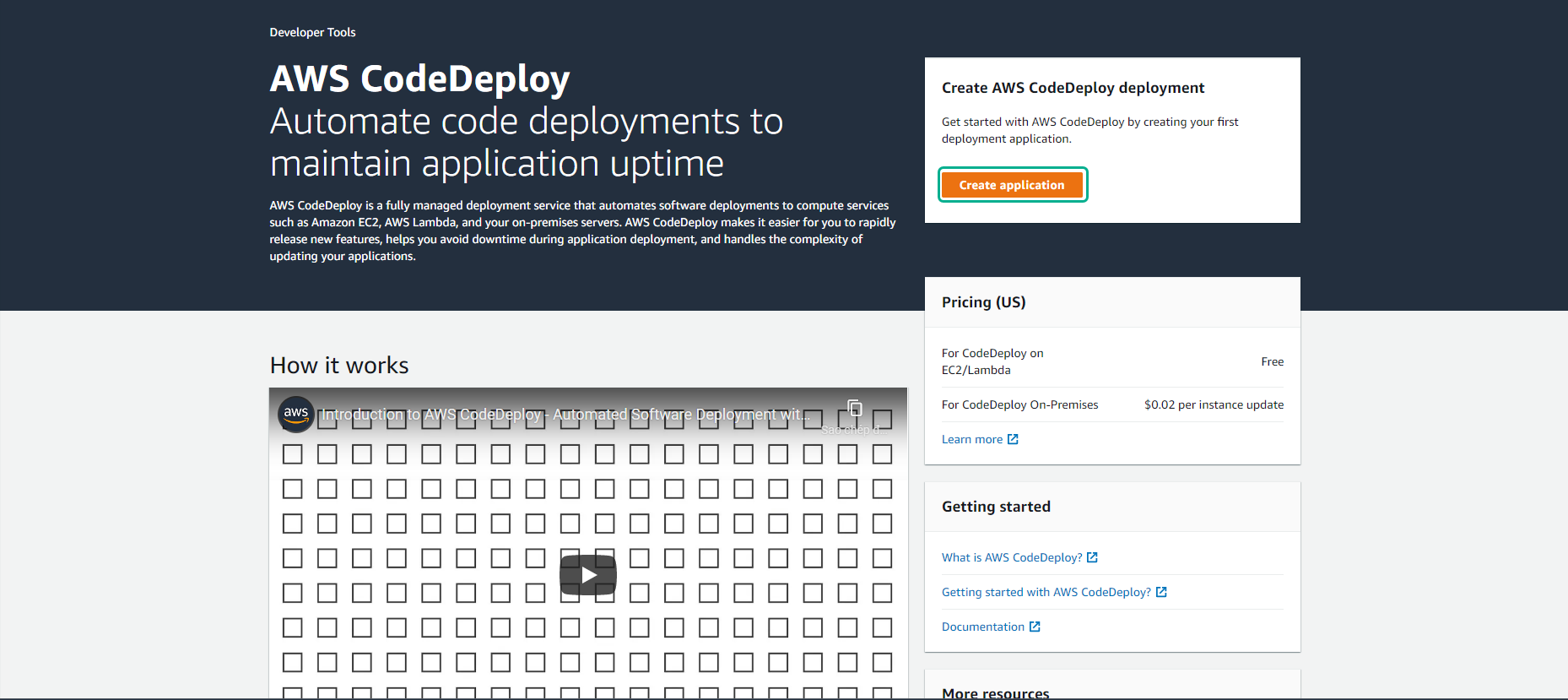Click the video copy link icon
The image size is (1568, 700).
tap(854, 409)
